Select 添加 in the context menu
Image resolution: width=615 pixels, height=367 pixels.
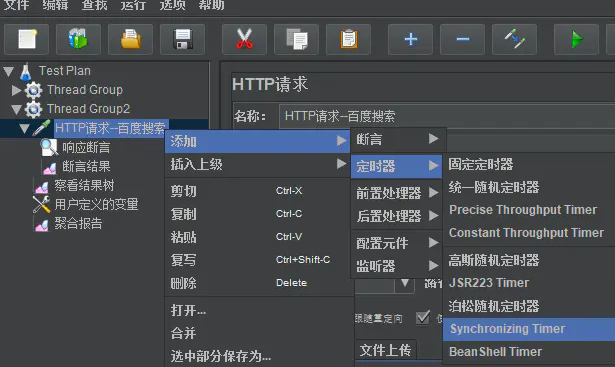coord(258,141)
